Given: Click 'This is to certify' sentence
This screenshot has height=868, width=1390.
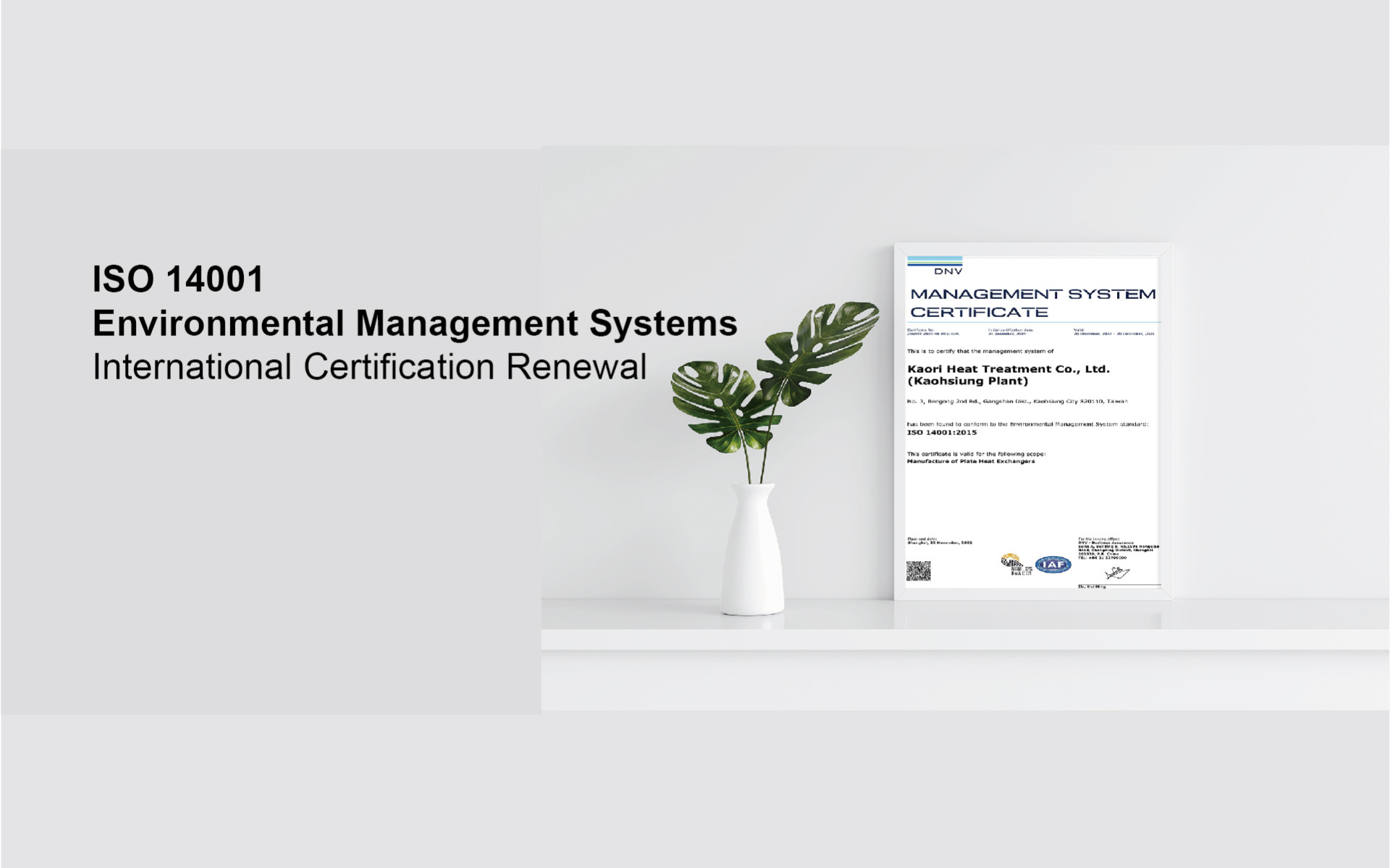Looking at the screenshot, I should tap(980, 351).
